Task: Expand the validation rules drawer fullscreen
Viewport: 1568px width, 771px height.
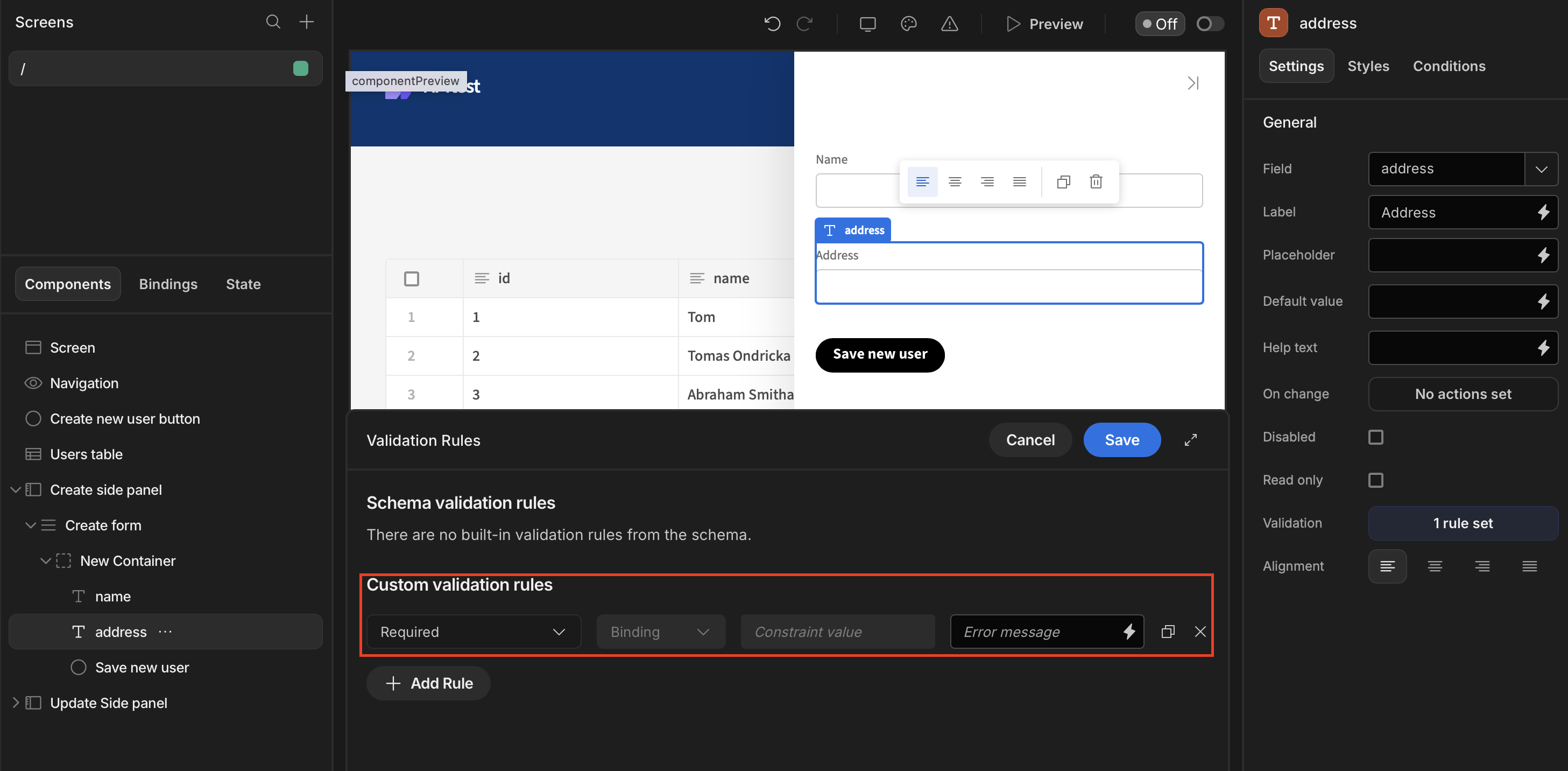Action: coord(1191,440)
